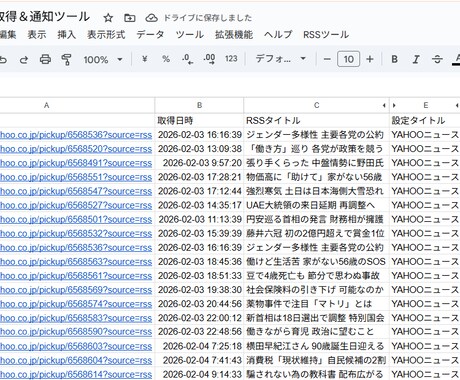Open the font family dropdown
Viewport: 460px width, 380px height.
pyautogui.click(x=281, y=59)
